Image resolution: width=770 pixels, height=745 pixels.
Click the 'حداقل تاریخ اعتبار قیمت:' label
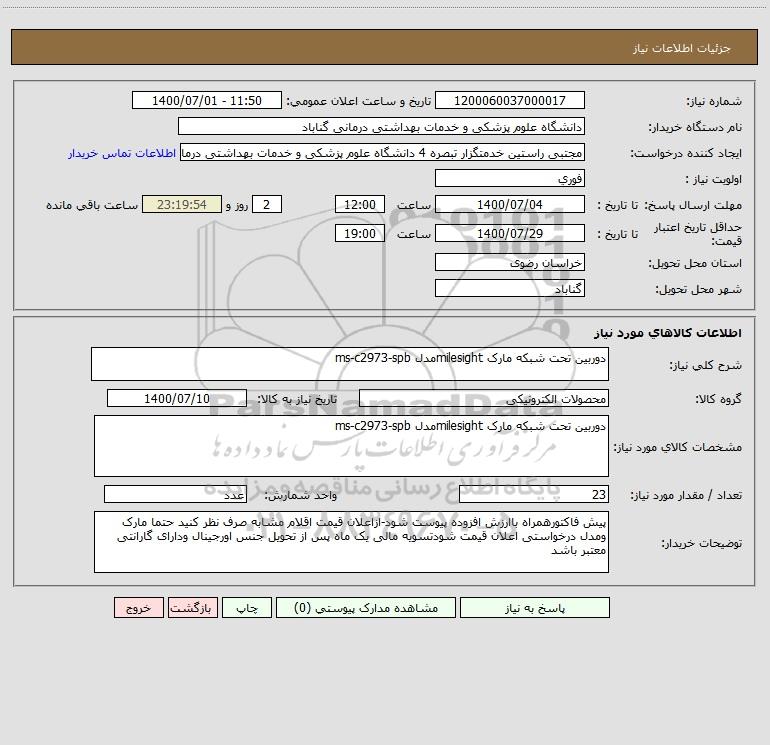click(x=698, y=234)
